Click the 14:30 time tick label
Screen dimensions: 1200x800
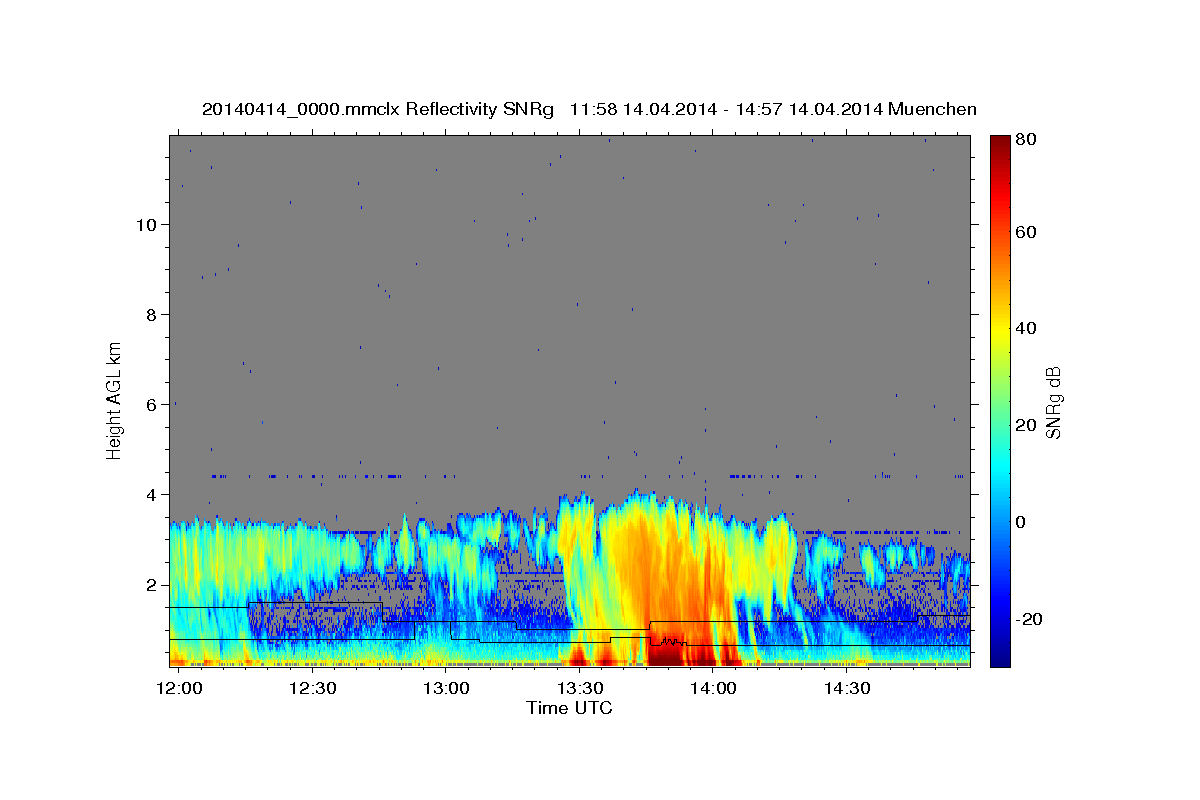[x=846, y=688]
